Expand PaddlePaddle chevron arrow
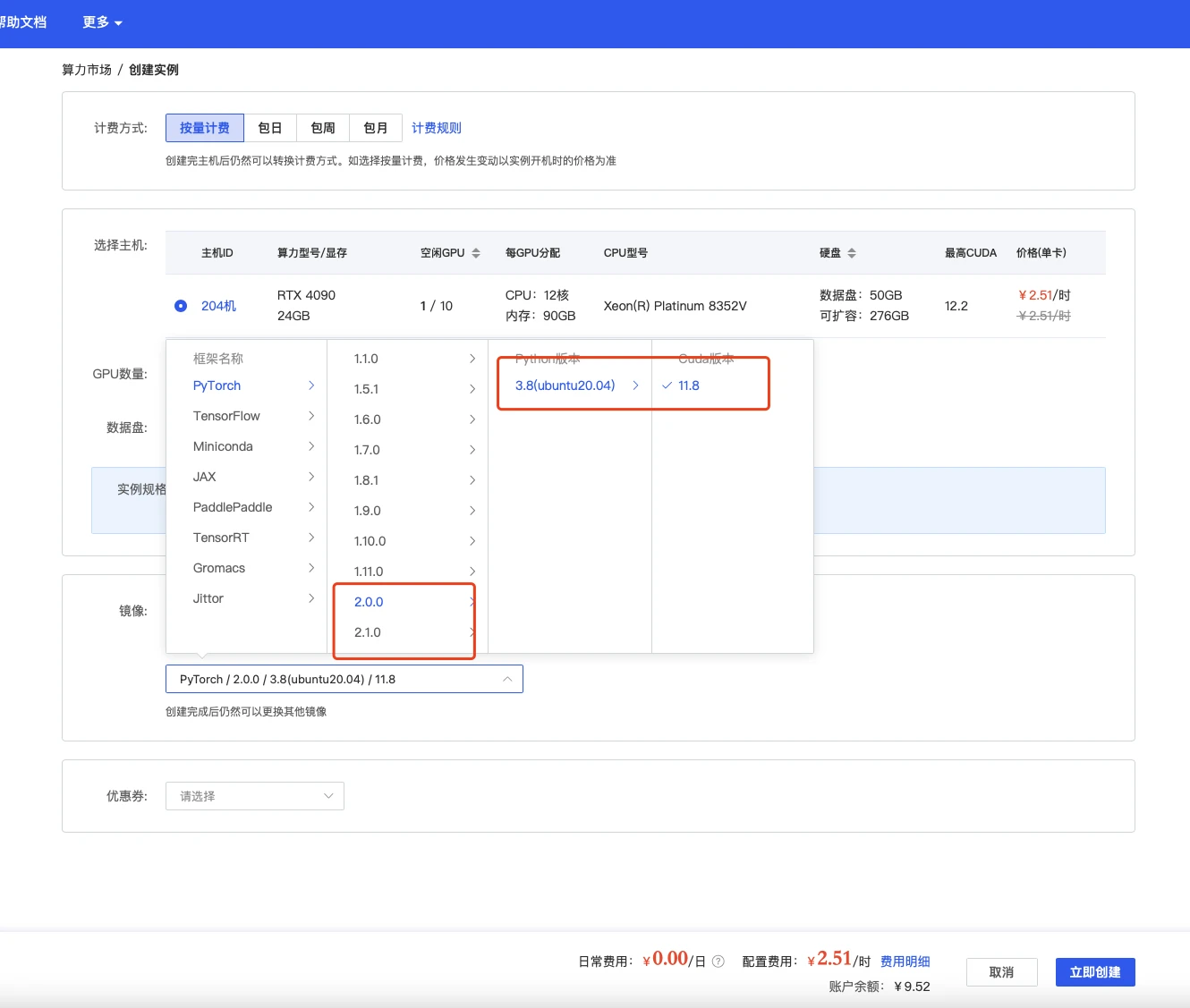The width and height of the screenshot is (1190, 1008). pyautogui.click(x=311, y=507)
